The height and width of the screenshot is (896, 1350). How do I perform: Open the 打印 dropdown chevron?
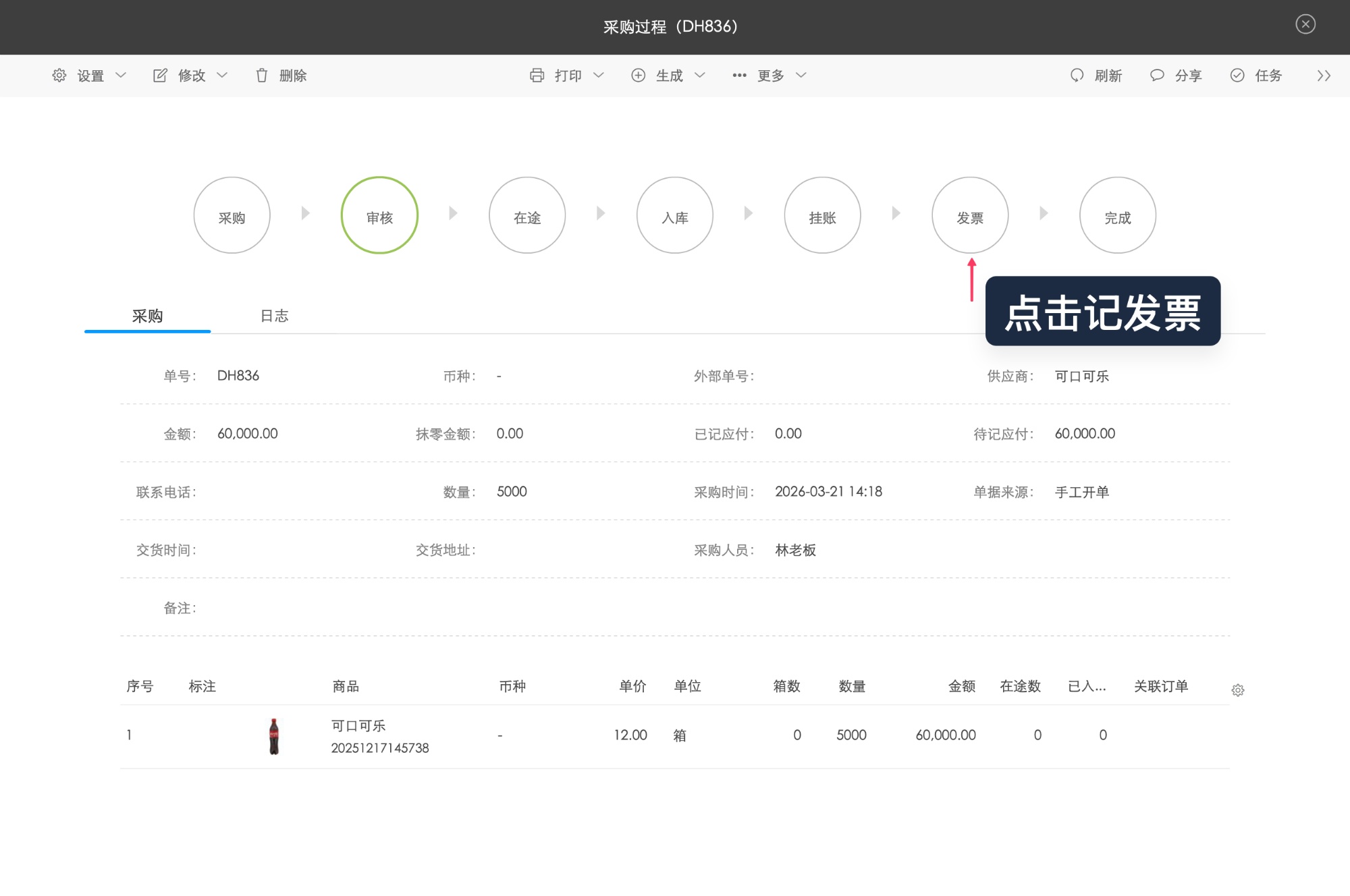[599, 76]
